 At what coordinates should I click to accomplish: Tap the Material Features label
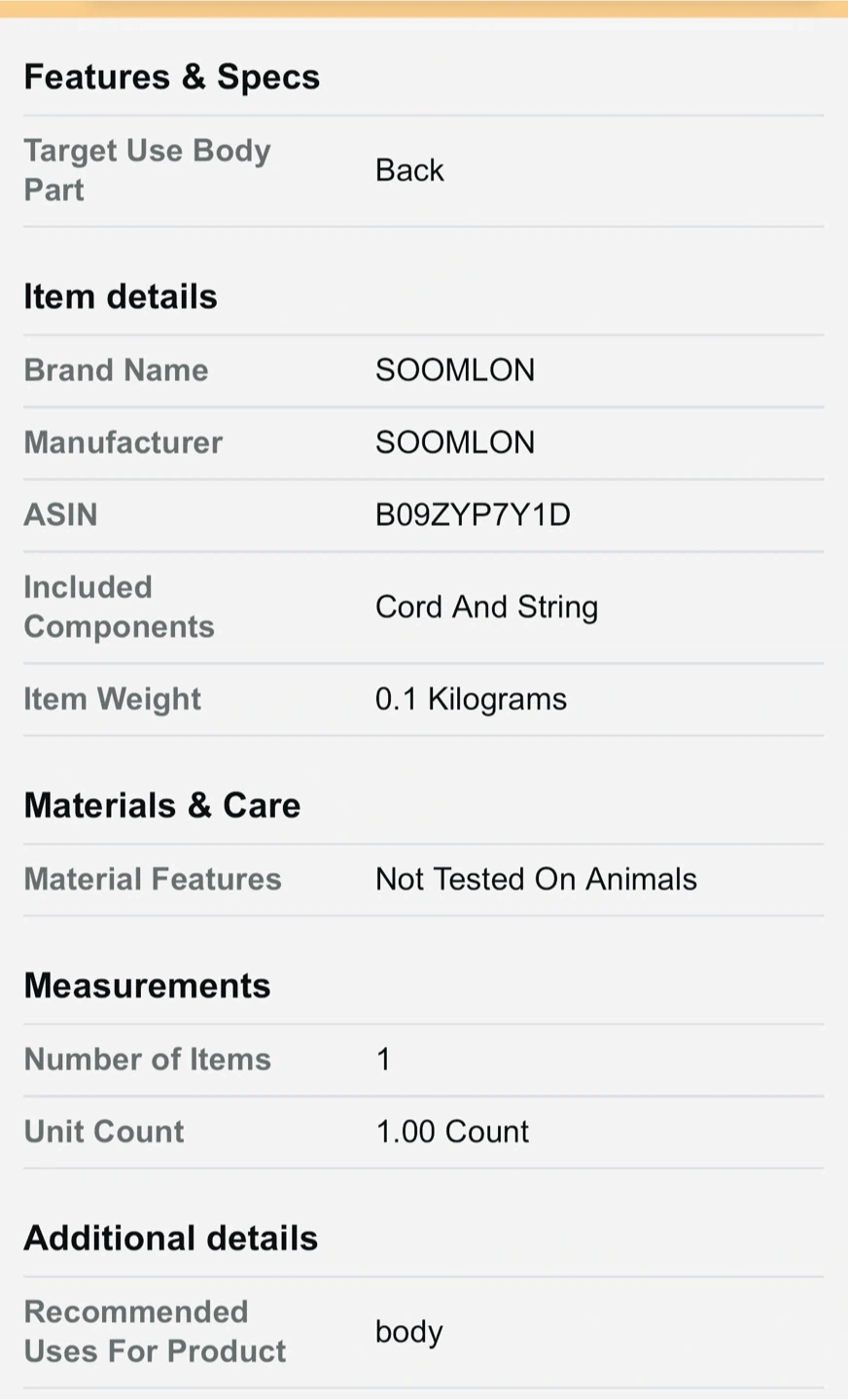153,879
